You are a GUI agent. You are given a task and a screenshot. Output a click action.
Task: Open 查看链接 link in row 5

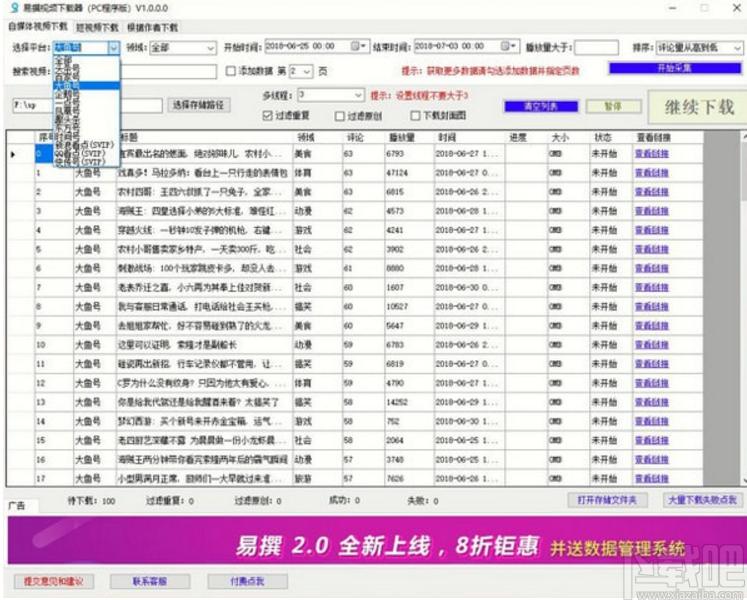[x=651, y=249]
